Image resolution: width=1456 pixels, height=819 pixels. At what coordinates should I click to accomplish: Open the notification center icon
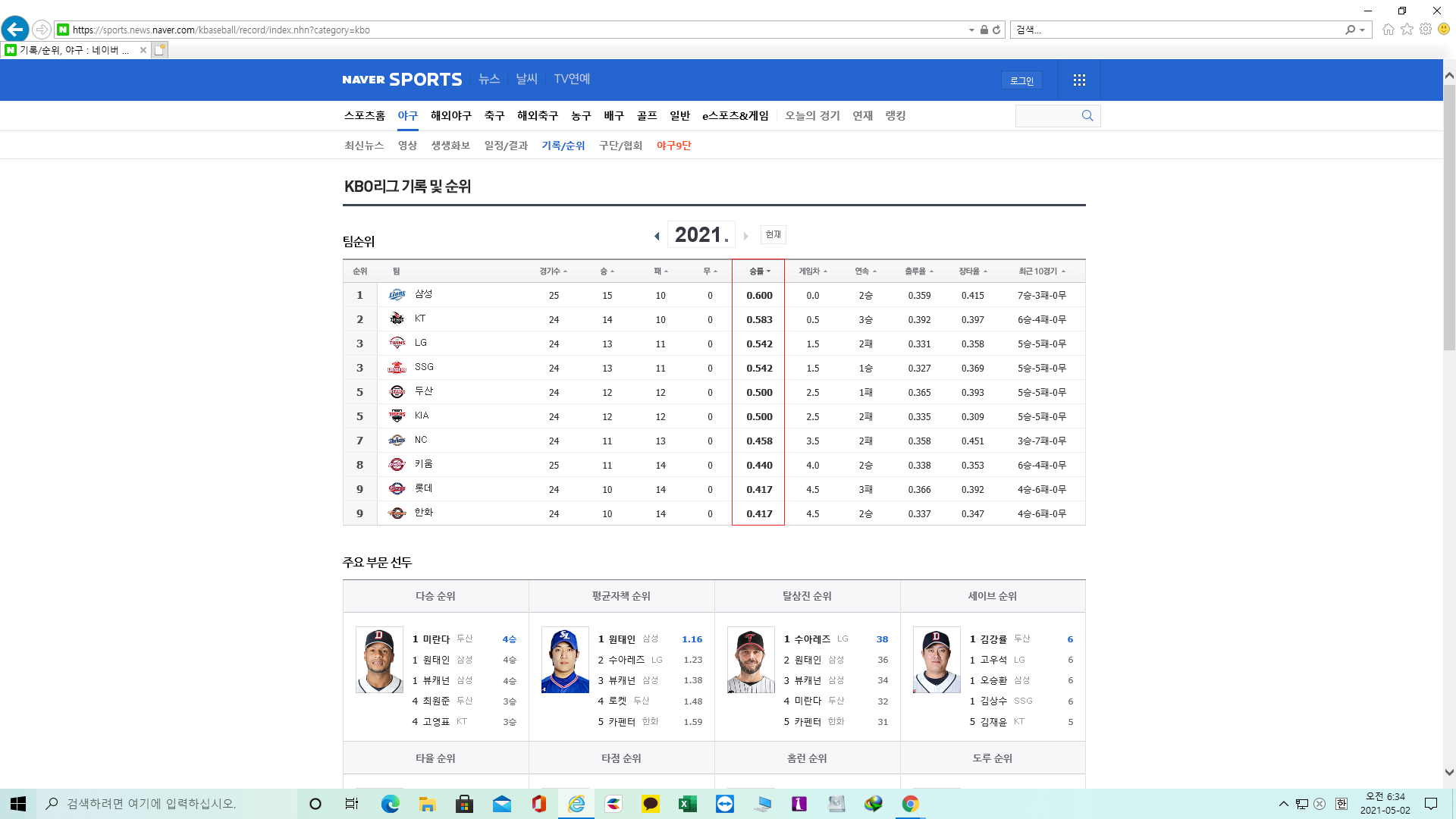tap(1431, 804)
